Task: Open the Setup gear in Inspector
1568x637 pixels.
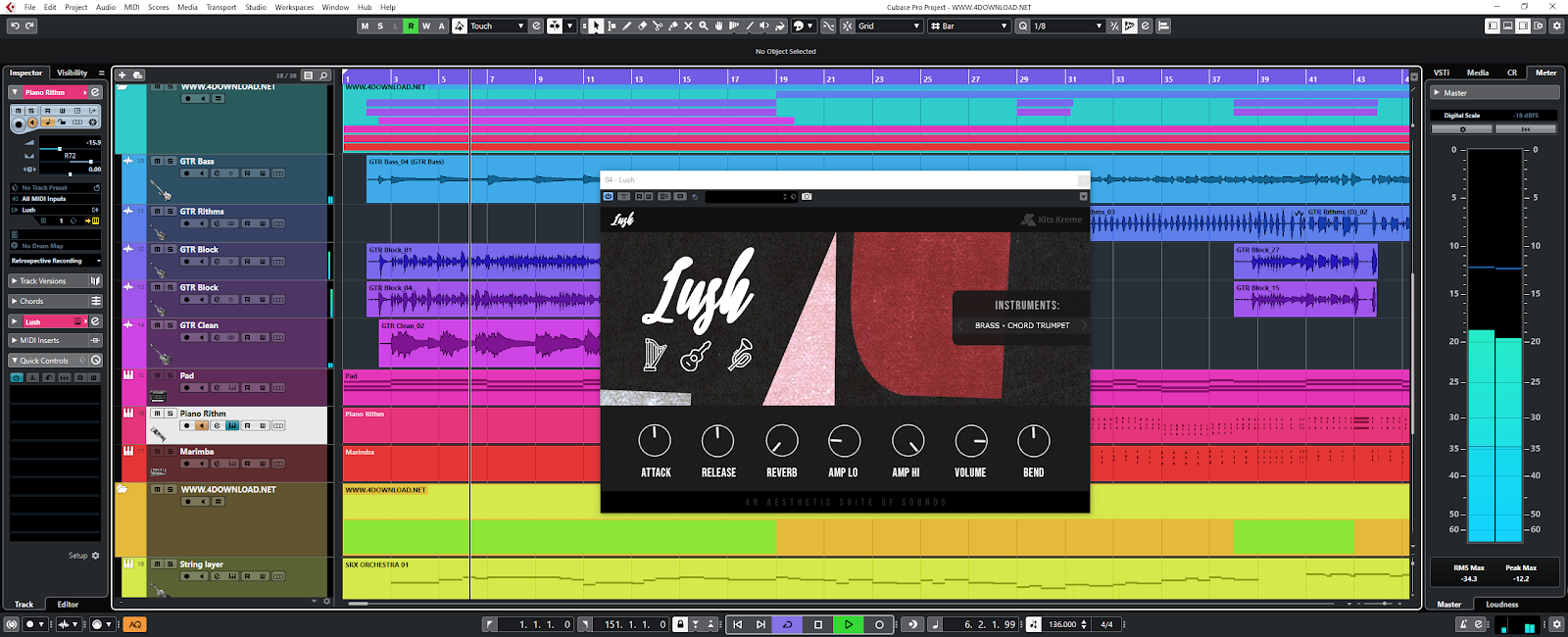Action: (x=95, y=556)
